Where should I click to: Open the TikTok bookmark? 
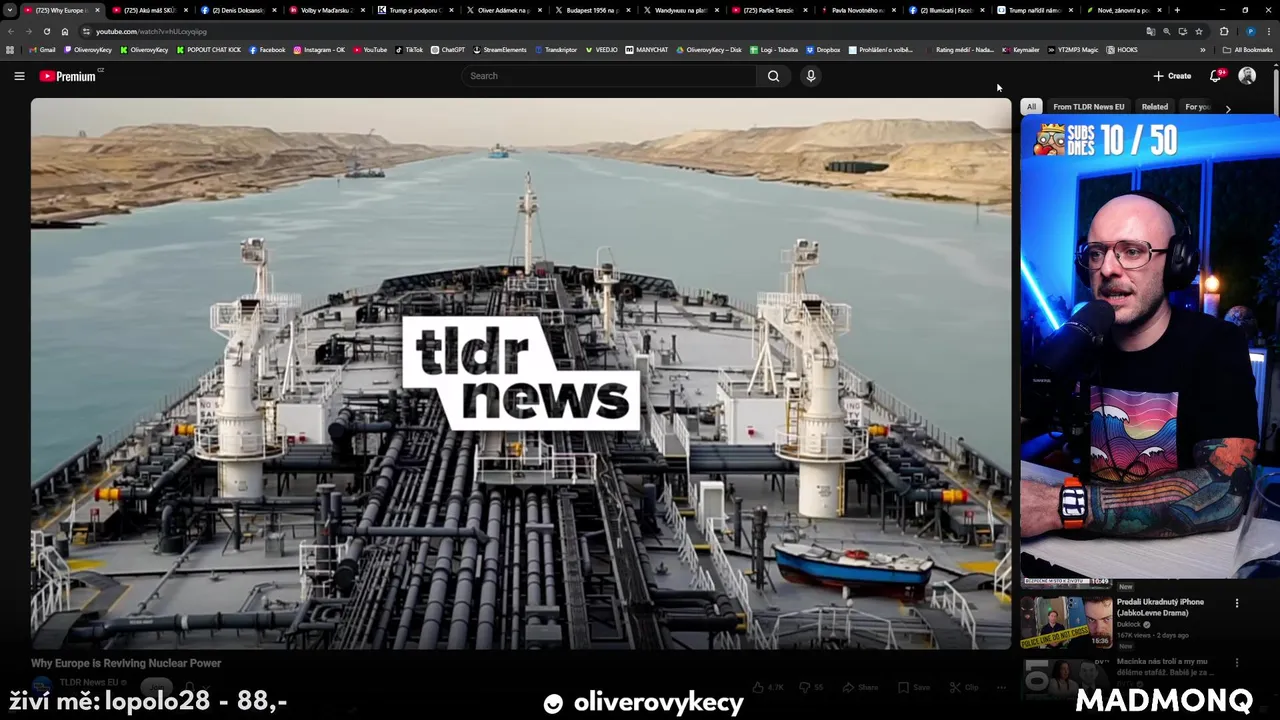coord(409,50)
